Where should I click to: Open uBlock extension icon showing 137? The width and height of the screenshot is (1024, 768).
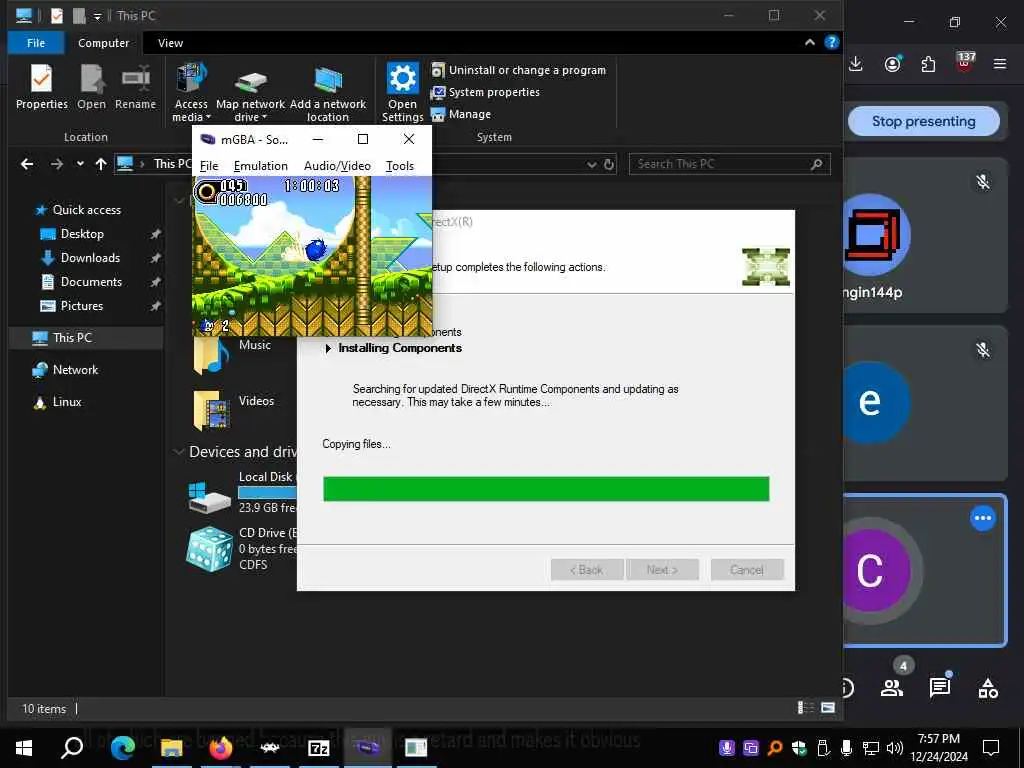click(x=965, y=63)
